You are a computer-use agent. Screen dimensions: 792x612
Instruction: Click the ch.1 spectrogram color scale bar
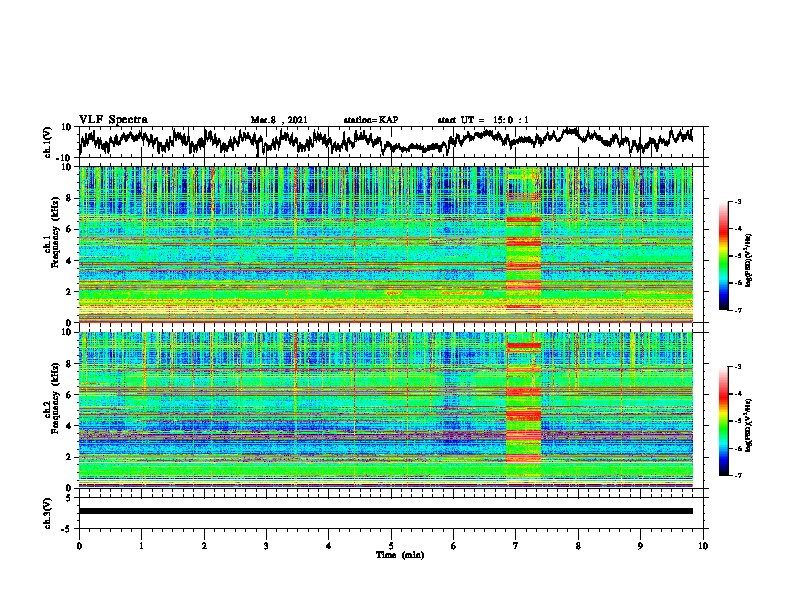coord(723,256)
